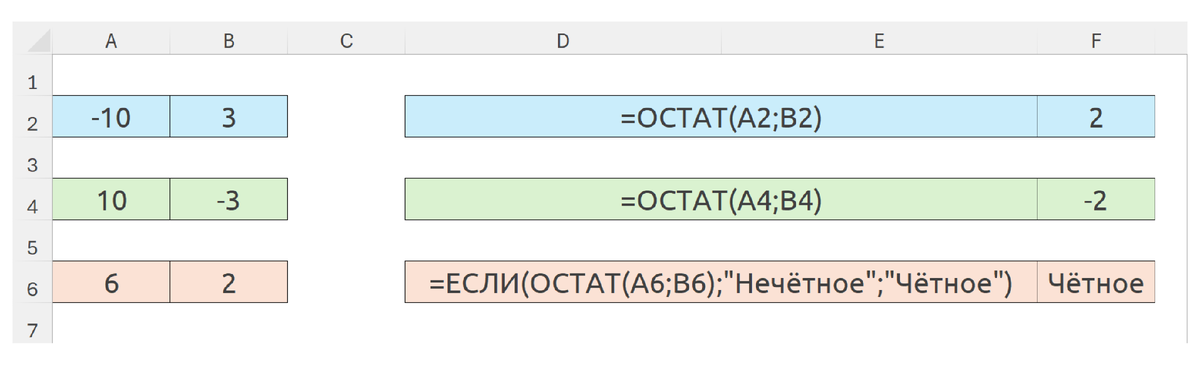
Task: Click cell B4 containing -3
Action: (x=229, y=200)
